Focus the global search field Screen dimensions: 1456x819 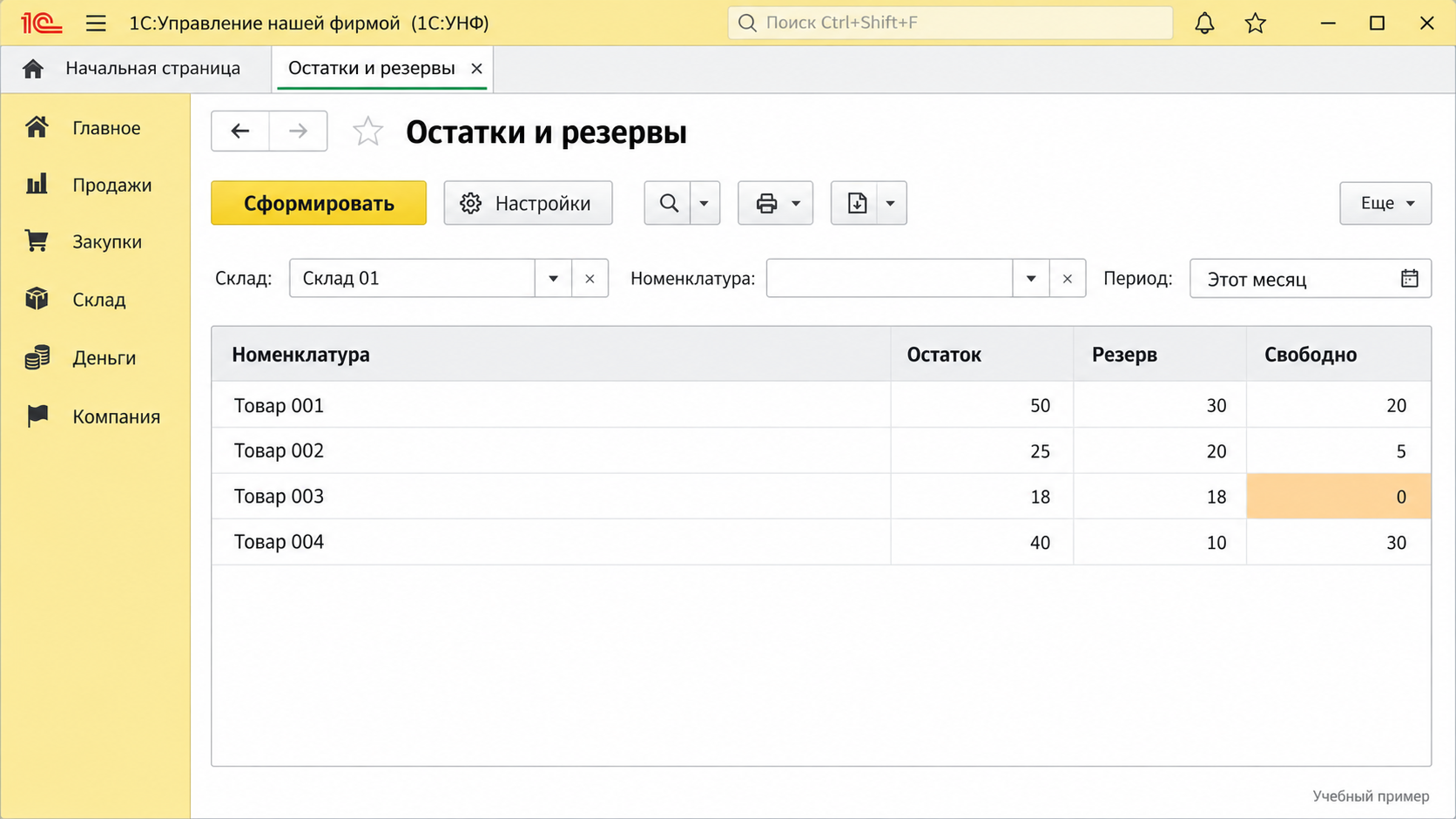[x=950, y=23]
